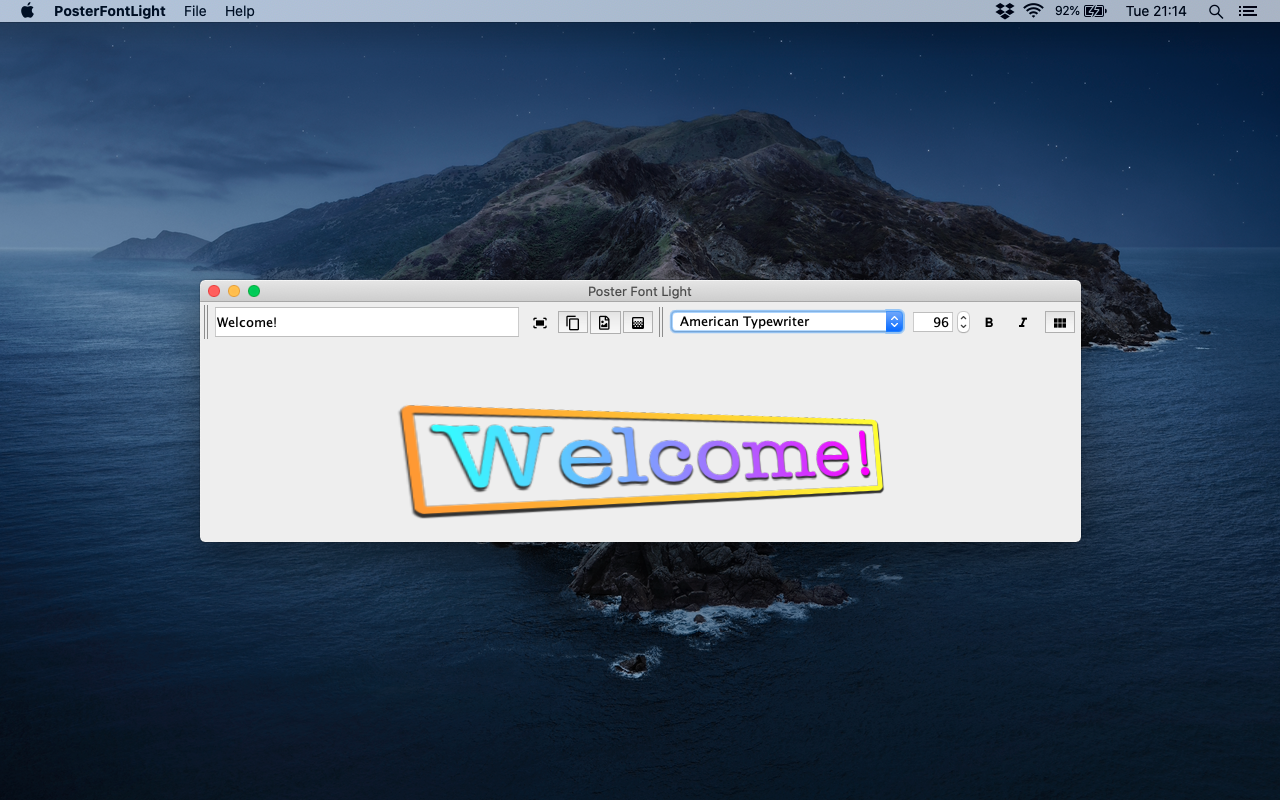Open the Help menu
Viewport: 1280px width, 800px height.
pos(240,11)
